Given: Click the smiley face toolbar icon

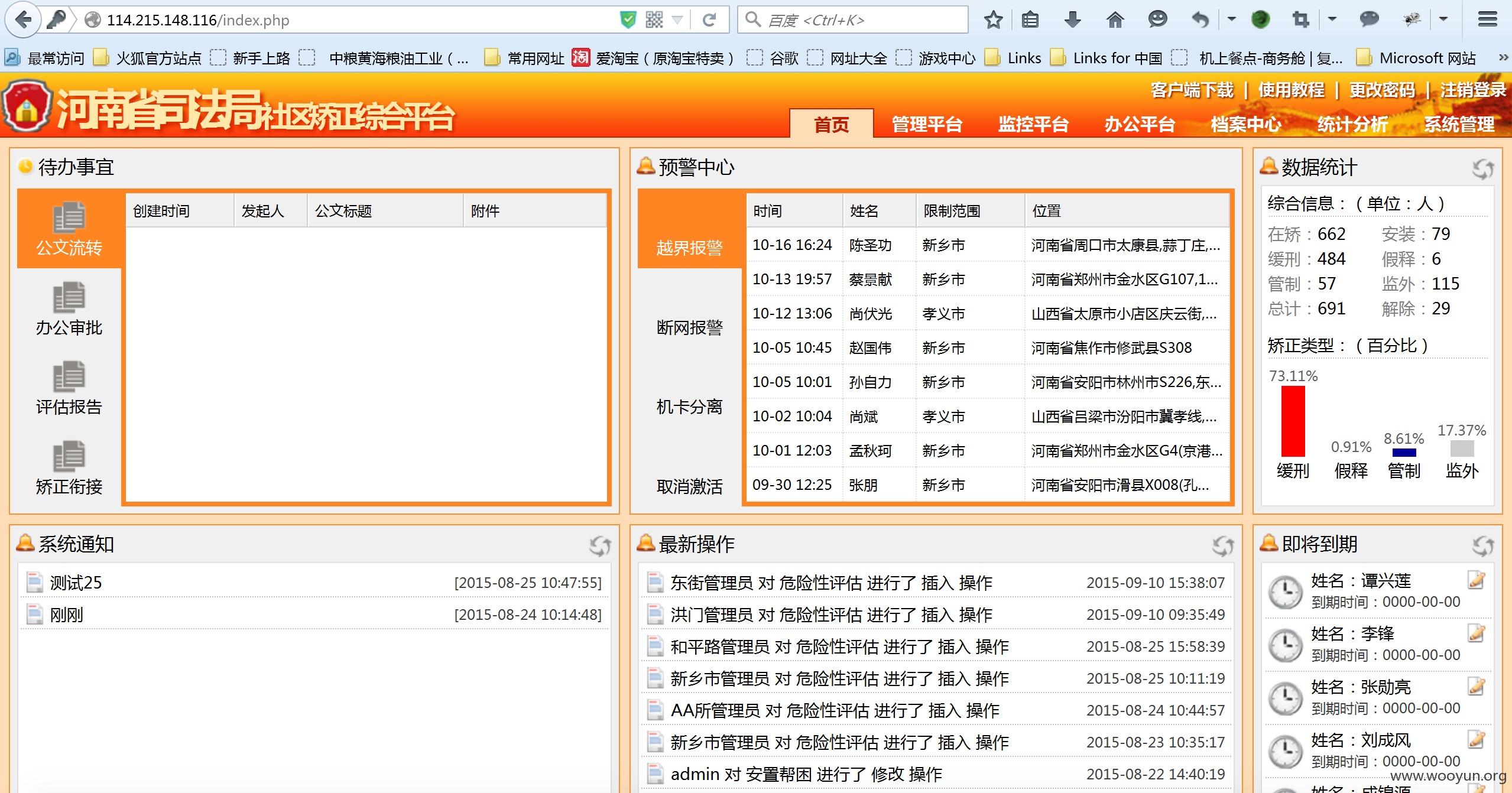Looking at the screenshot, I should coord(1157,19).
